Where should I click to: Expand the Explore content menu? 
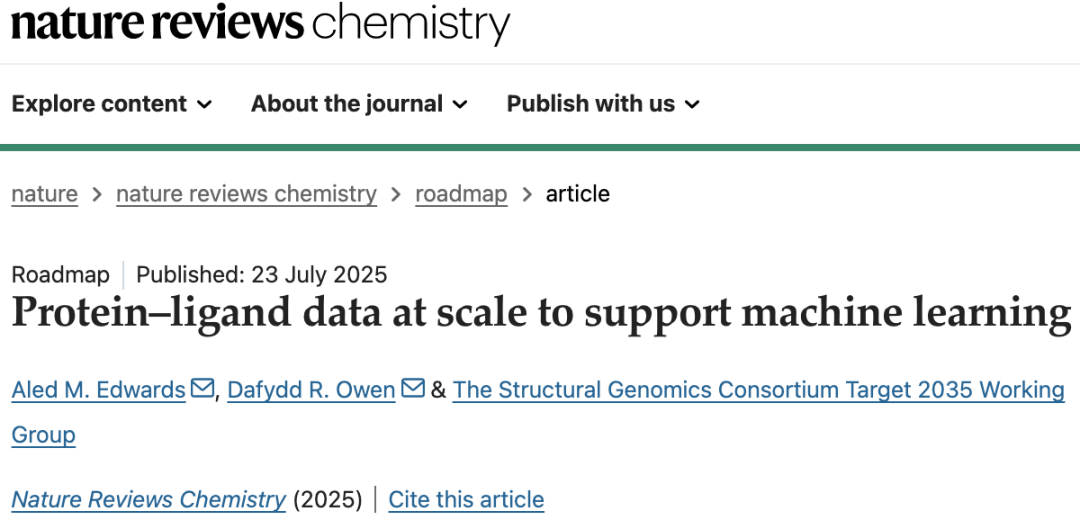click(x=112, y=104)
